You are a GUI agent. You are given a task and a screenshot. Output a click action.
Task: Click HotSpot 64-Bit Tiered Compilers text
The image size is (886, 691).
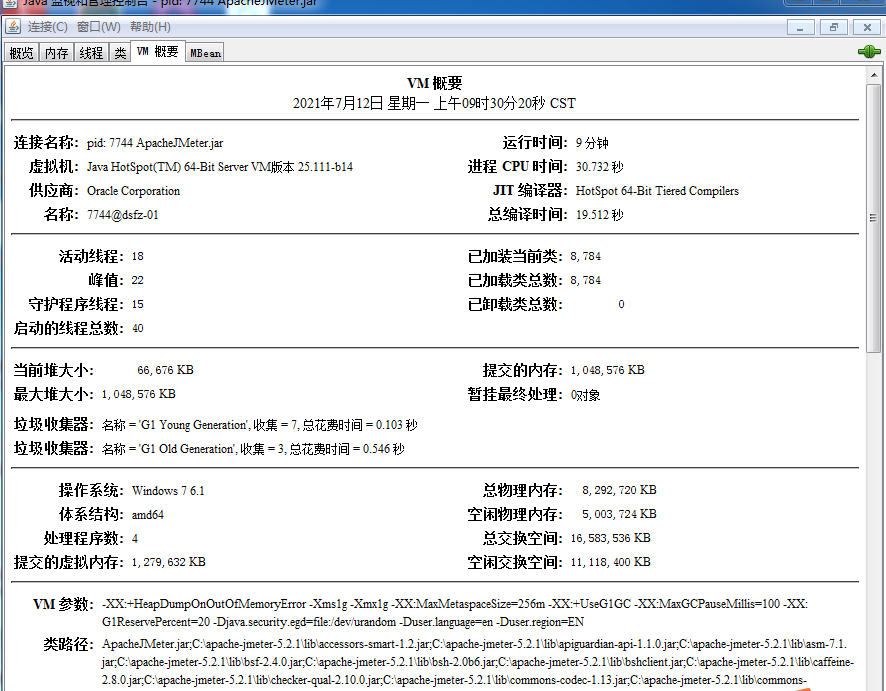[x=657, y=191]
